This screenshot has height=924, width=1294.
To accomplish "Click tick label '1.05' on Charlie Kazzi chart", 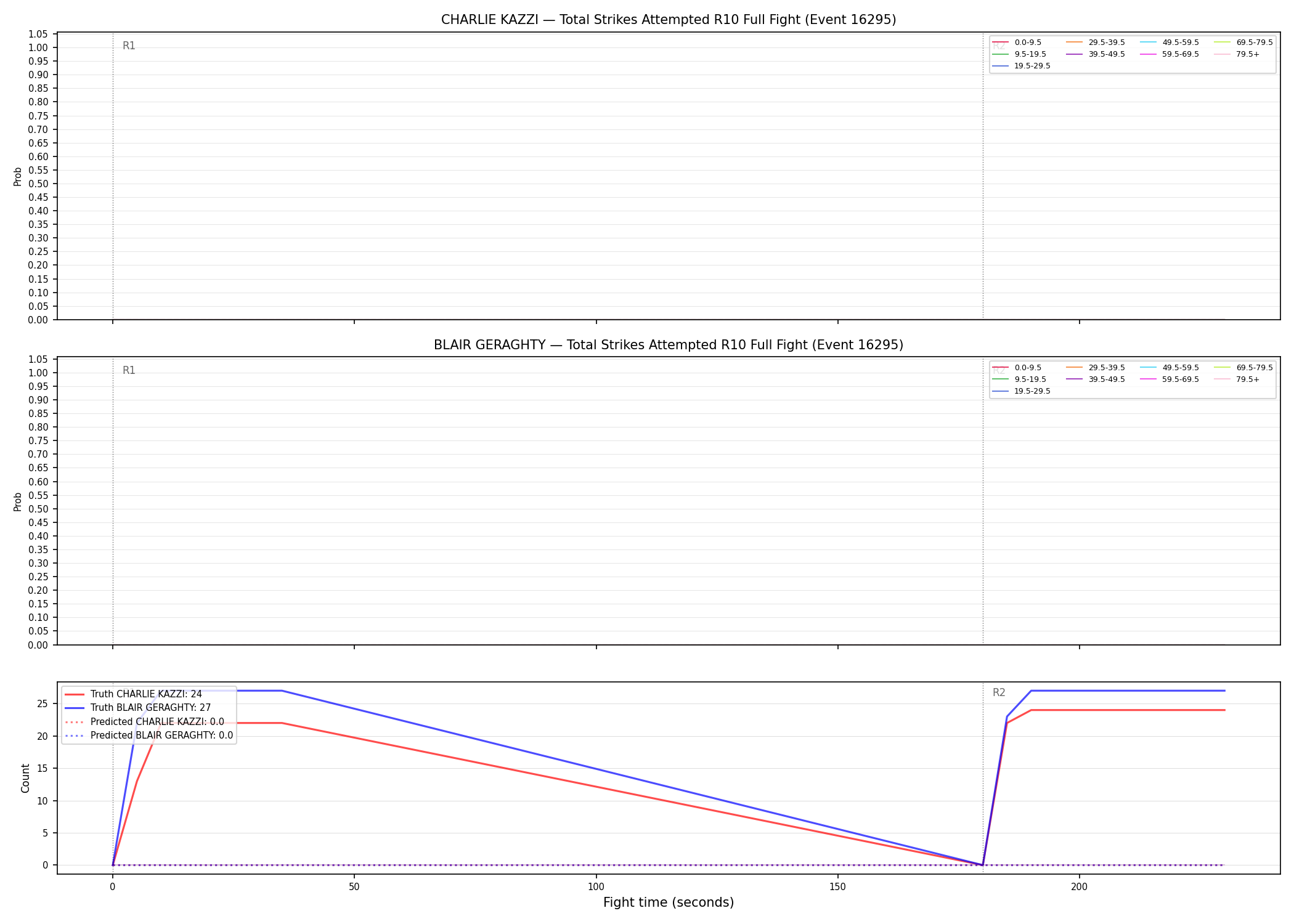I will coord(38,34).
